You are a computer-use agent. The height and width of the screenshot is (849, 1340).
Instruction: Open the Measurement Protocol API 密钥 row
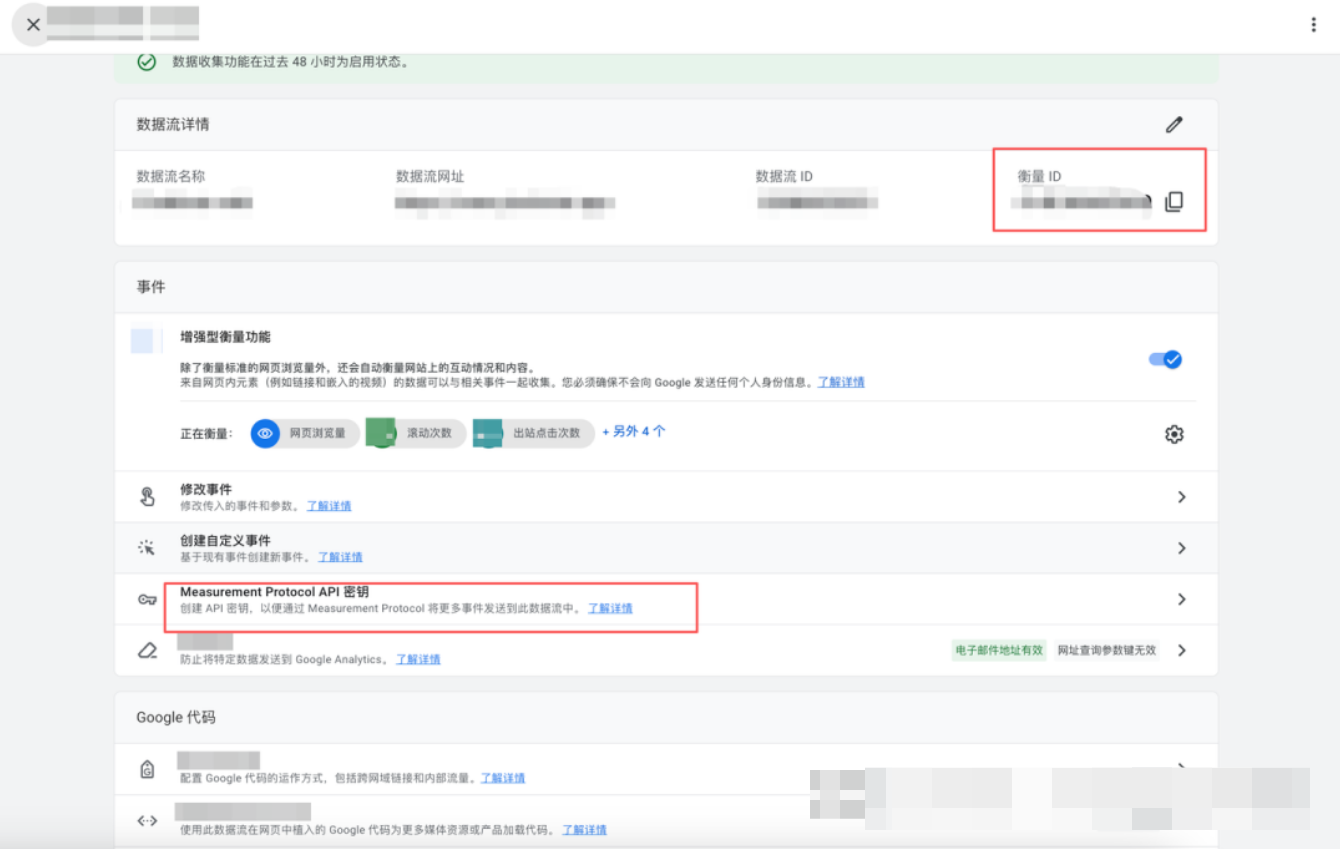(x=274, y=592)
